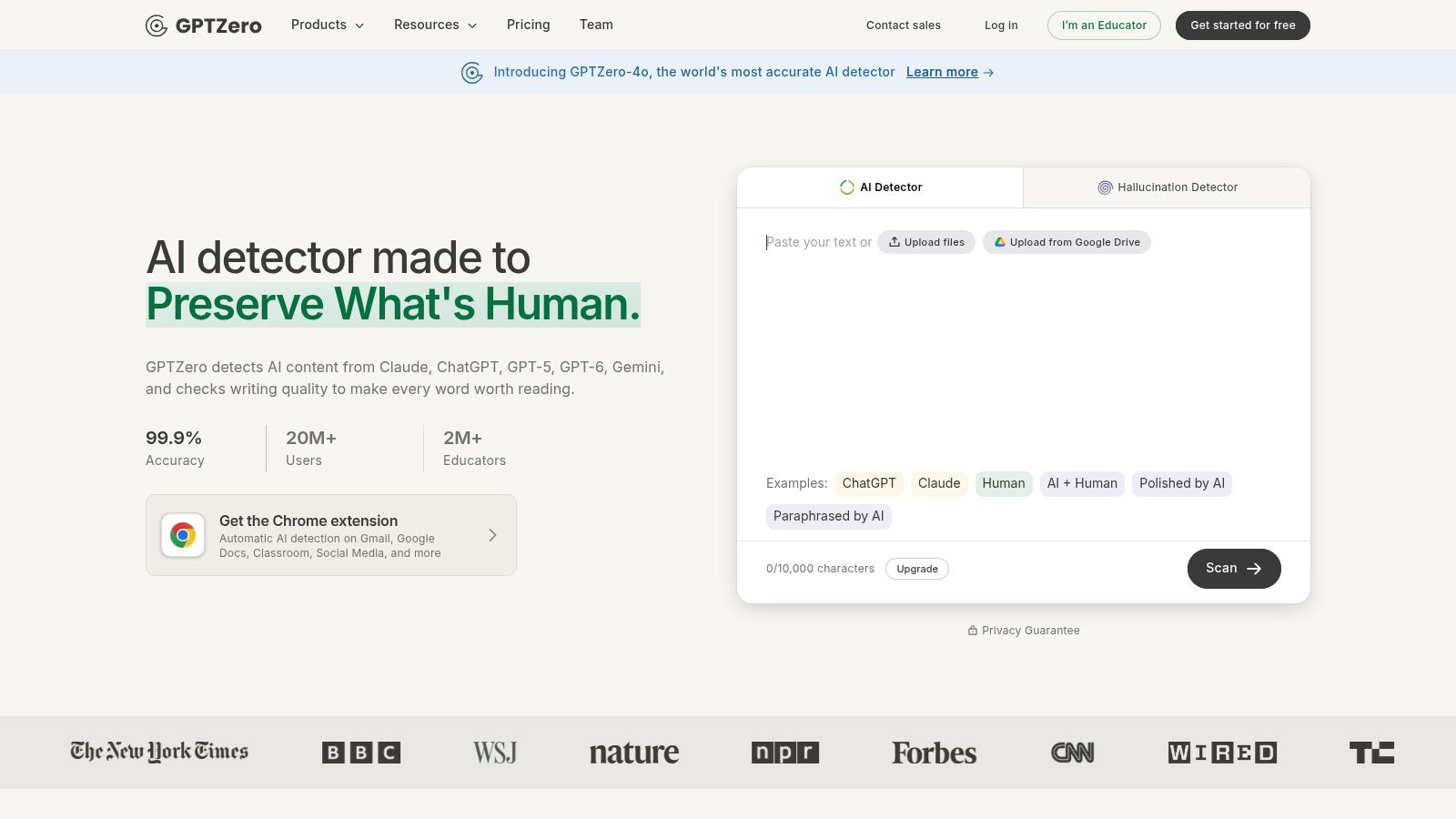Open the Pricing page

pos(529,25)
